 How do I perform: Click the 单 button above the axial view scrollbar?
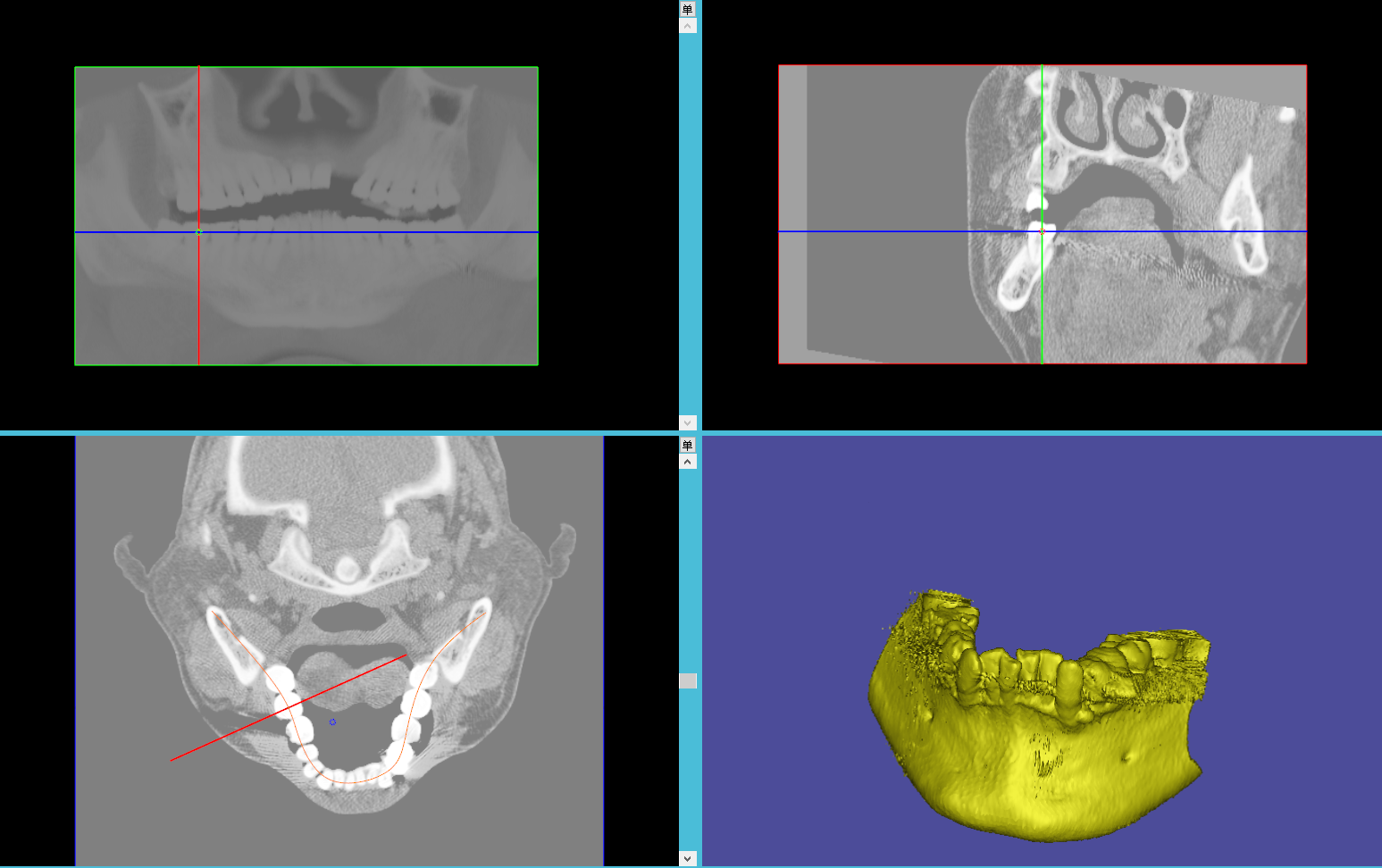tap(687, 445)
